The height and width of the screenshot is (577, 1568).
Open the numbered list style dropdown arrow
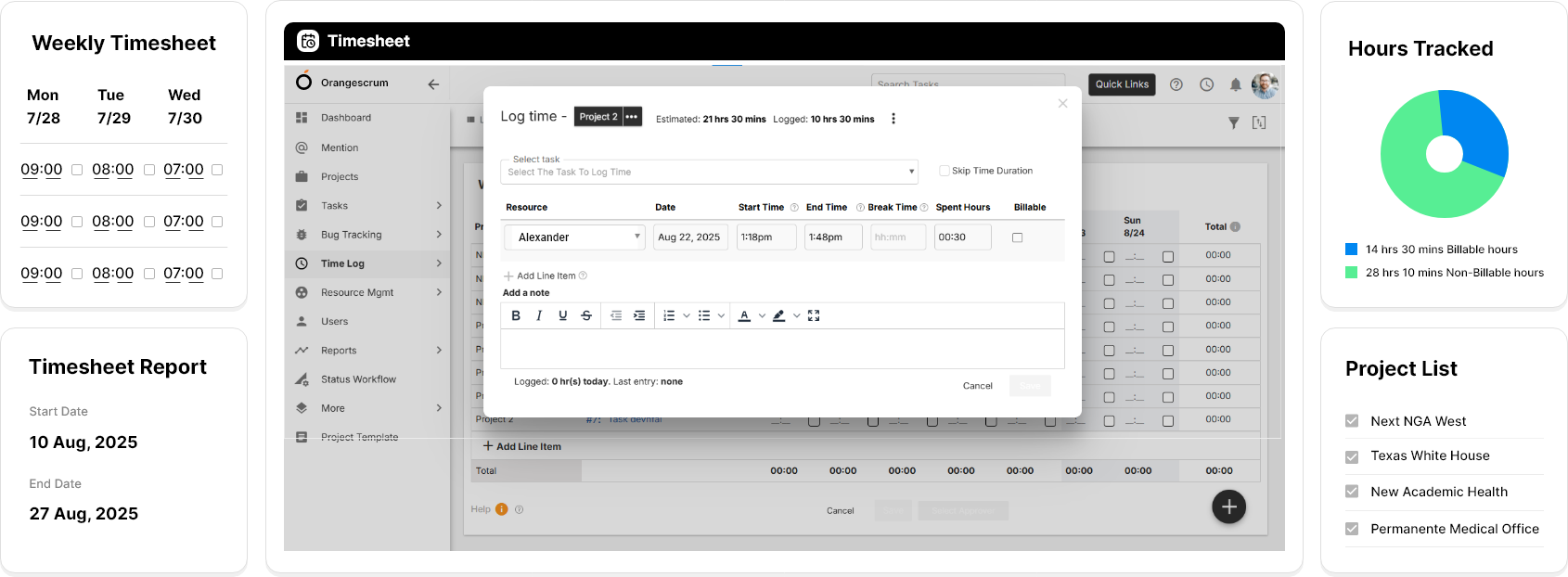(x=687, y=315)
